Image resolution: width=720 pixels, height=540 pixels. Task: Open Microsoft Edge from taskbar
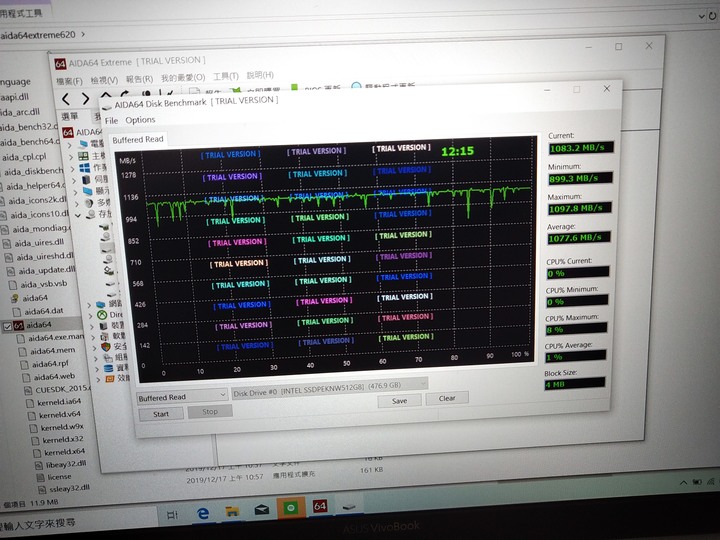(x=202, y=513)
